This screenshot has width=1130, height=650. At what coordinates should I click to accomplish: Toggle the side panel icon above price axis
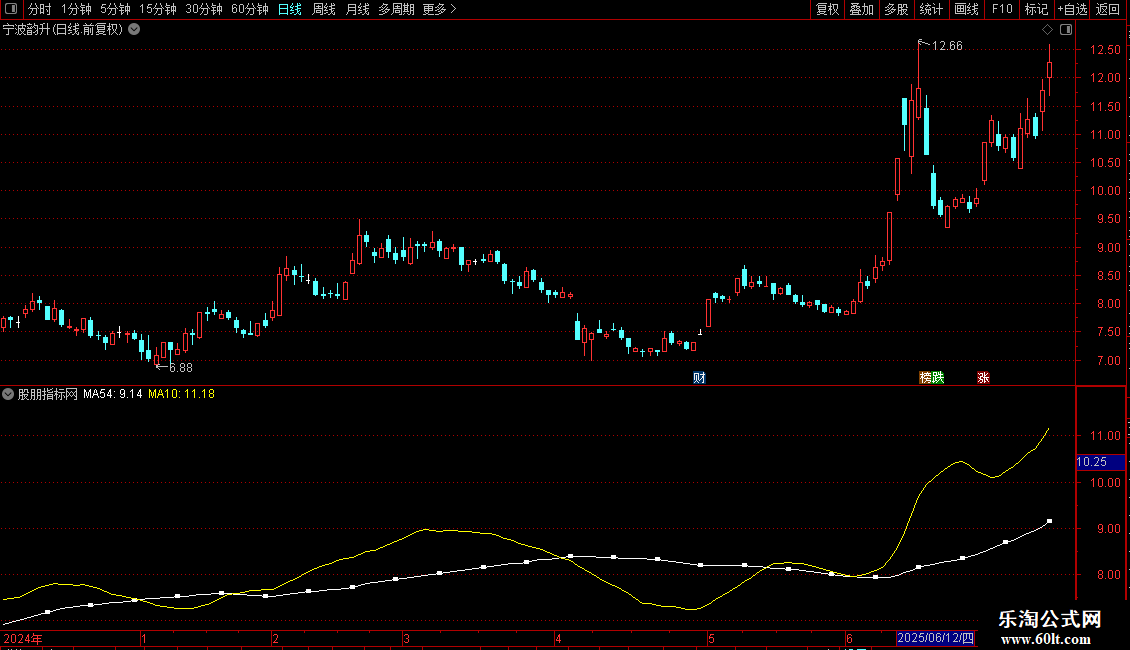point(1066,30)
